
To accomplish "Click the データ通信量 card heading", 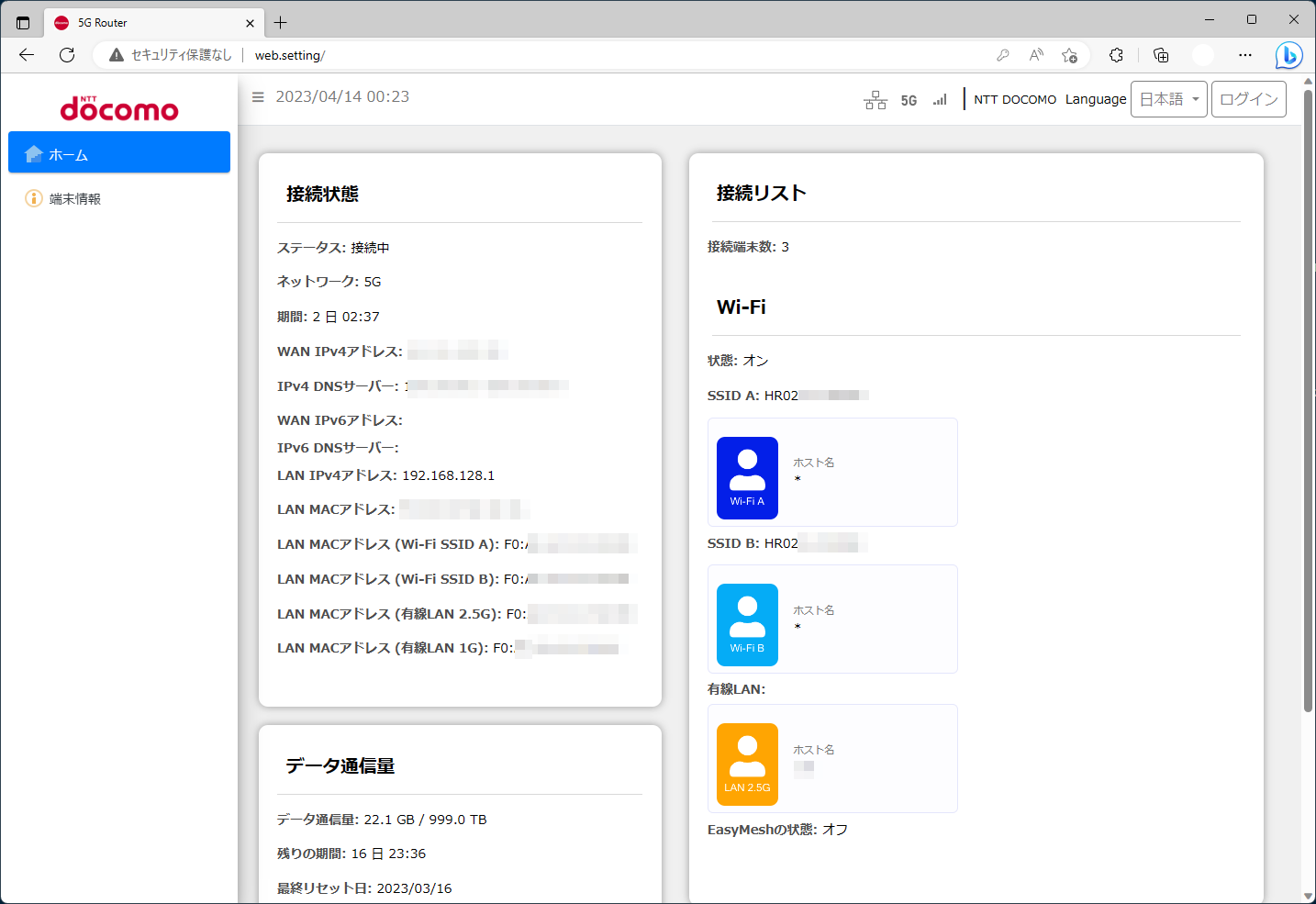I will click(x=340, y=765).
